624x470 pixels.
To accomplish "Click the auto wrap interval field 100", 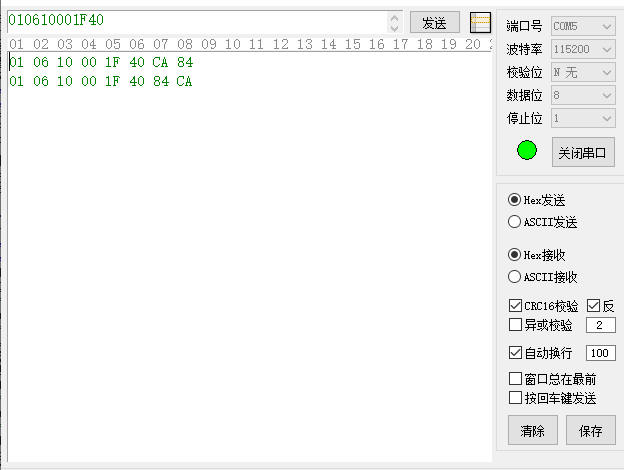I will (601, 353).
